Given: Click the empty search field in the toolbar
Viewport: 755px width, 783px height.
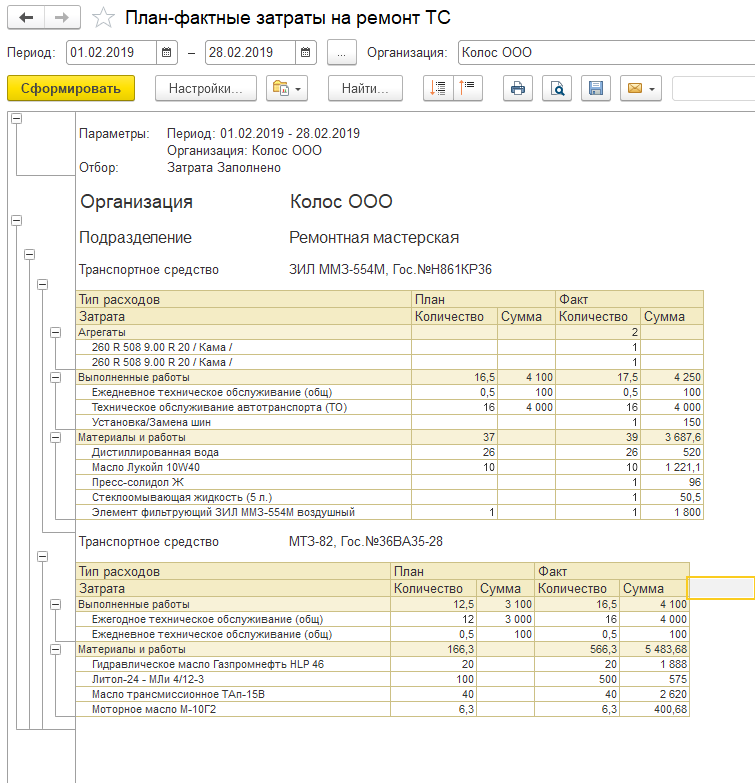Looking at the screenshot, I should click(x=714, y=88).
